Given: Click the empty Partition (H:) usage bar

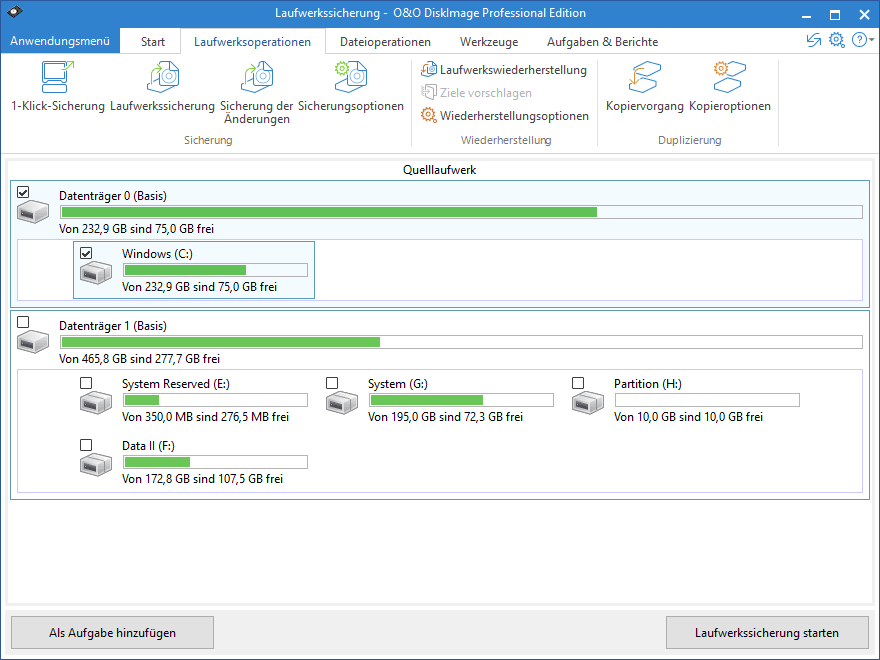Looking at the screenshot, I should coord(707,400).
